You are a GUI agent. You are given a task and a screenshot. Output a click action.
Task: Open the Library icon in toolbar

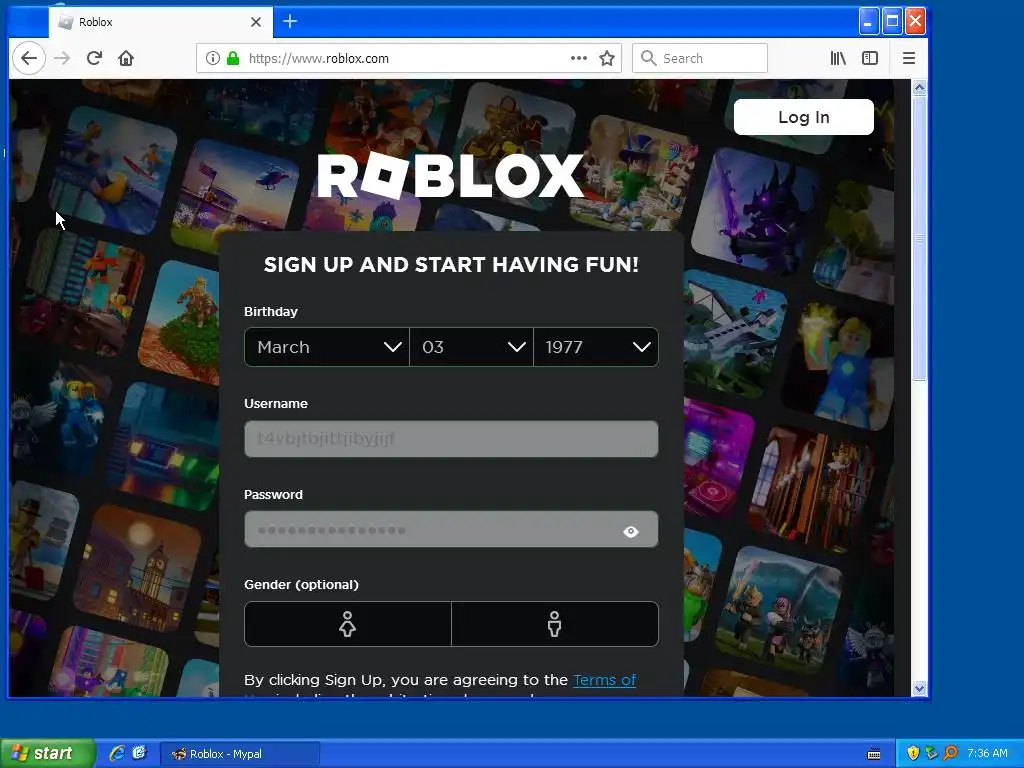point(838,58)
